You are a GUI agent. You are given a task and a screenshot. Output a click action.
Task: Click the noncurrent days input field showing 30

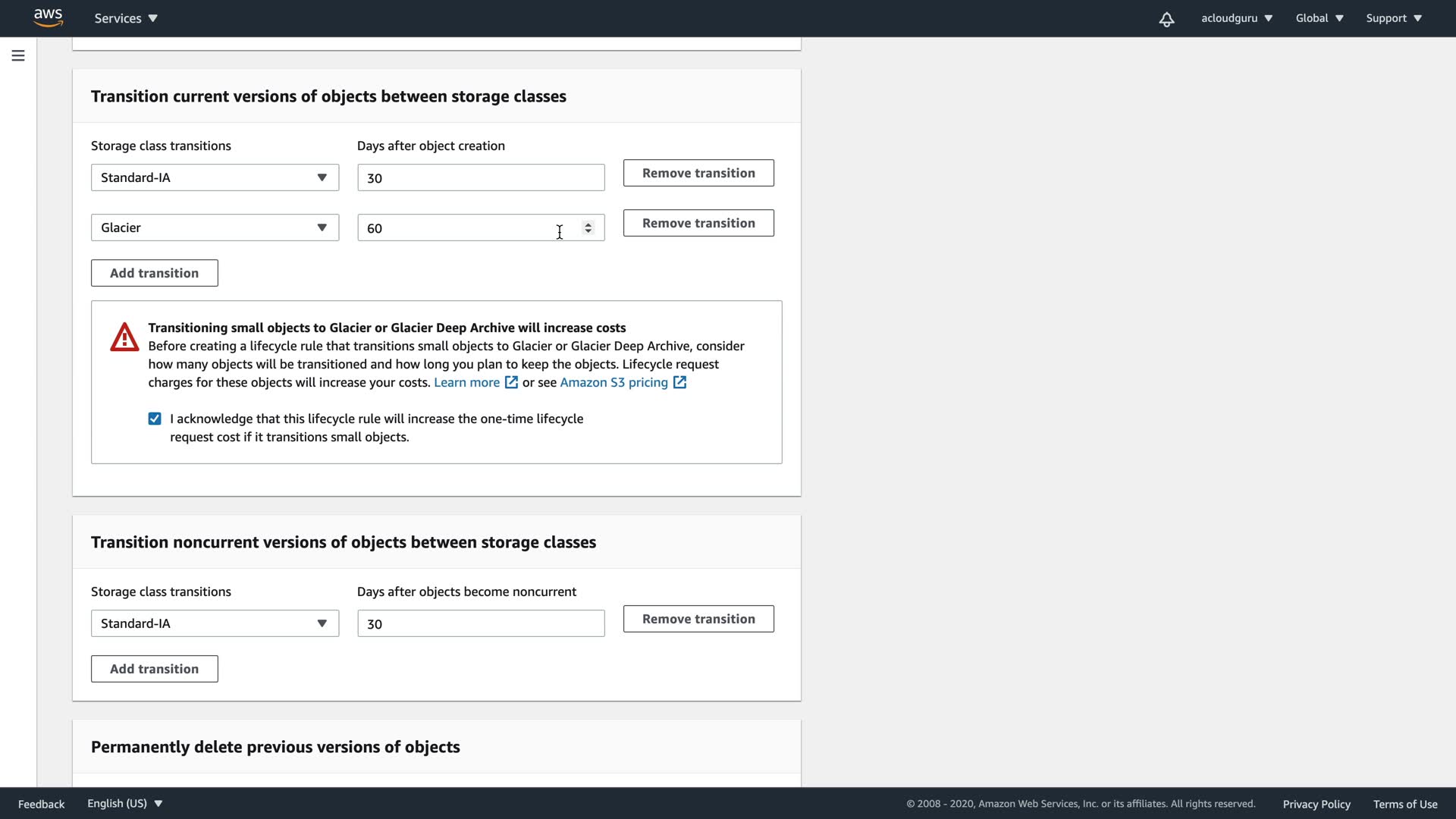click(480, 623)
